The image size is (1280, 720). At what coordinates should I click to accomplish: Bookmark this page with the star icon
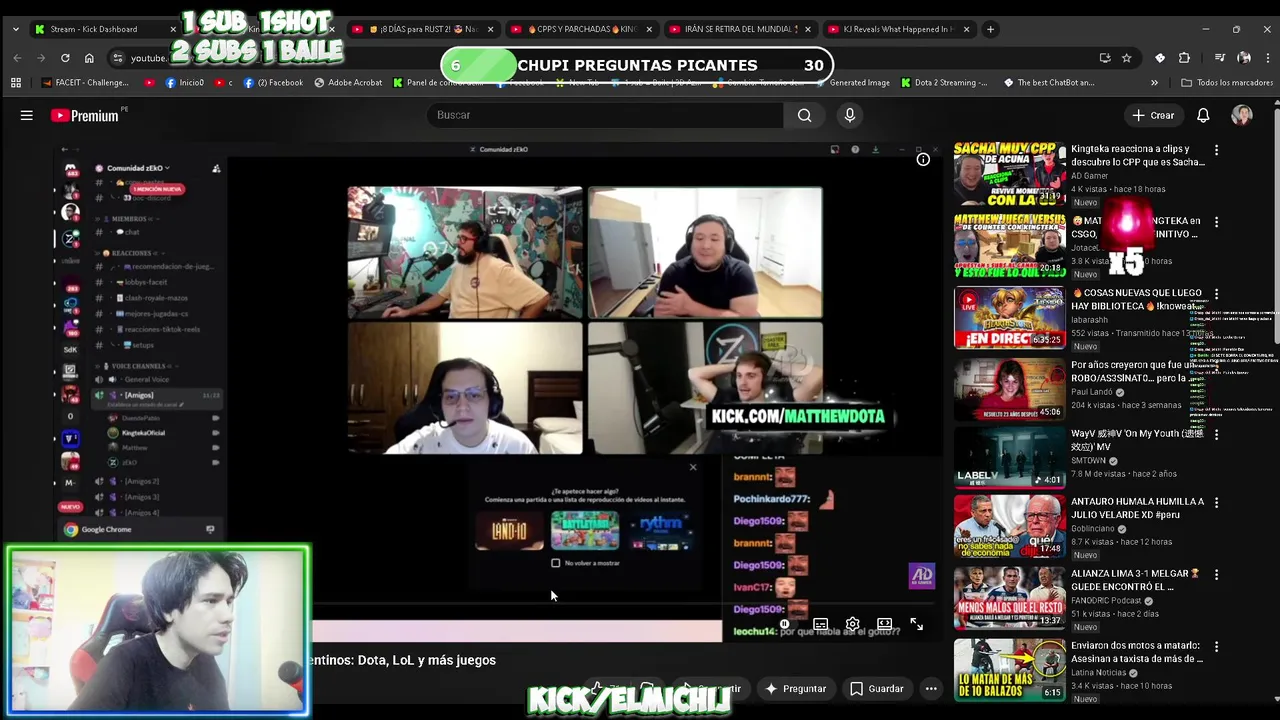point(1126,58)
